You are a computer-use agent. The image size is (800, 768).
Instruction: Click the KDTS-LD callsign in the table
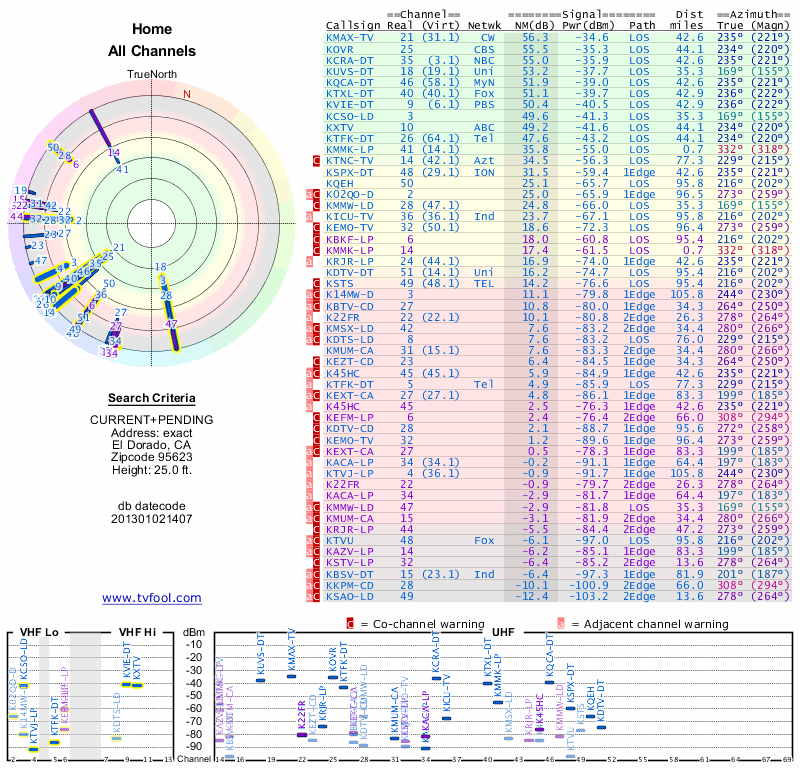[350, 340]
